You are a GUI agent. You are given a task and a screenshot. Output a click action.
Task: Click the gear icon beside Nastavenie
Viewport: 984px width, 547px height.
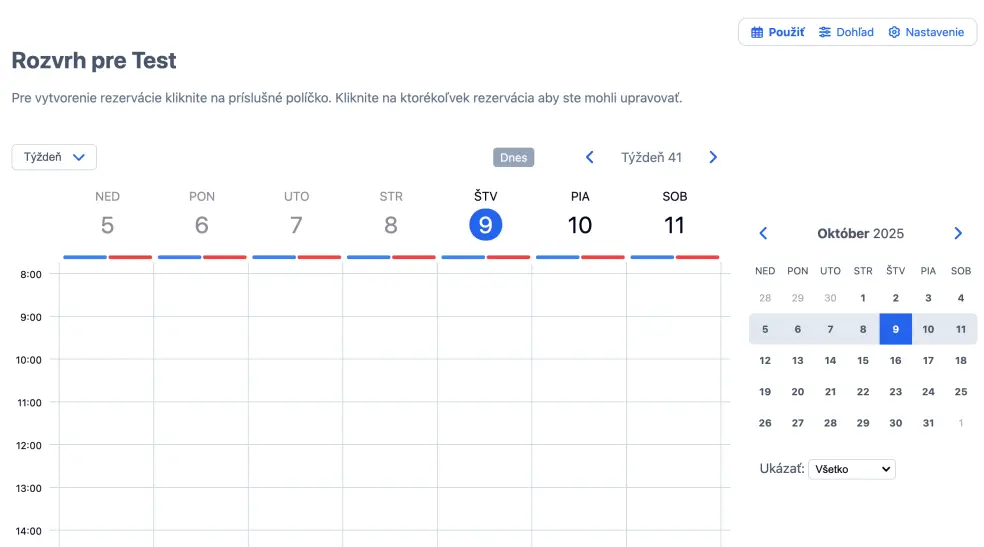click(894, 32)
